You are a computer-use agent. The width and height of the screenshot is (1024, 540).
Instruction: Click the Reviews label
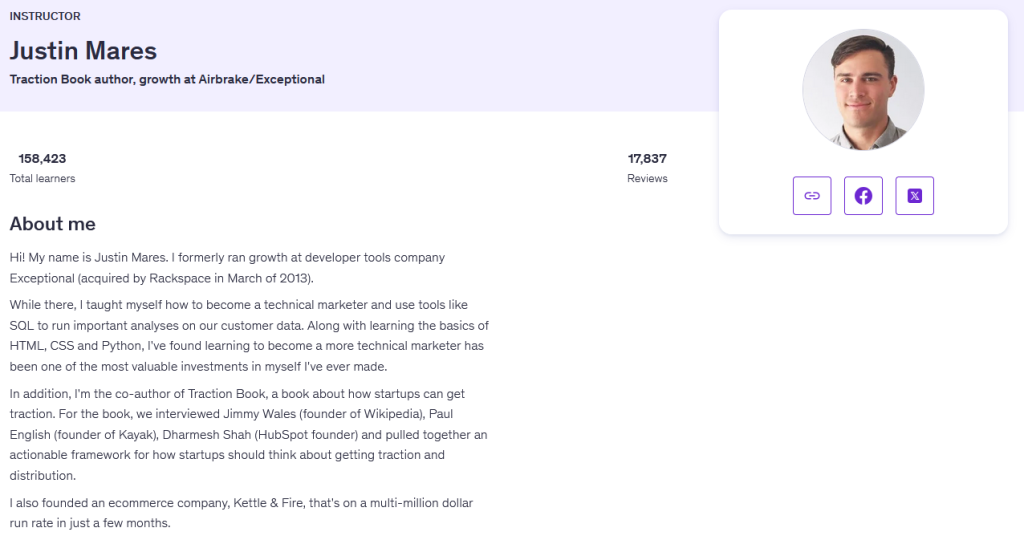647,178
